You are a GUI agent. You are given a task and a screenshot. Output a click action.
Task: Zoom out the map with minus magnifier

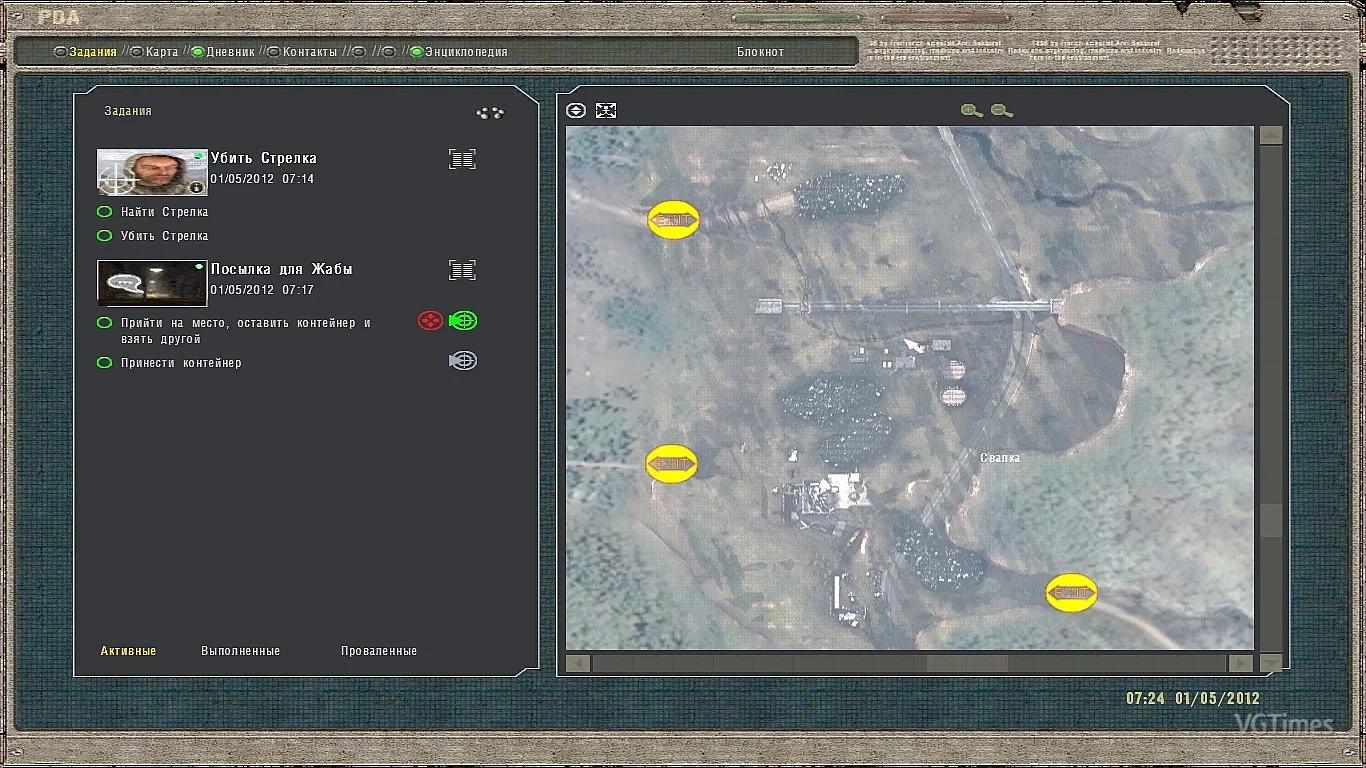(1002, 111)
